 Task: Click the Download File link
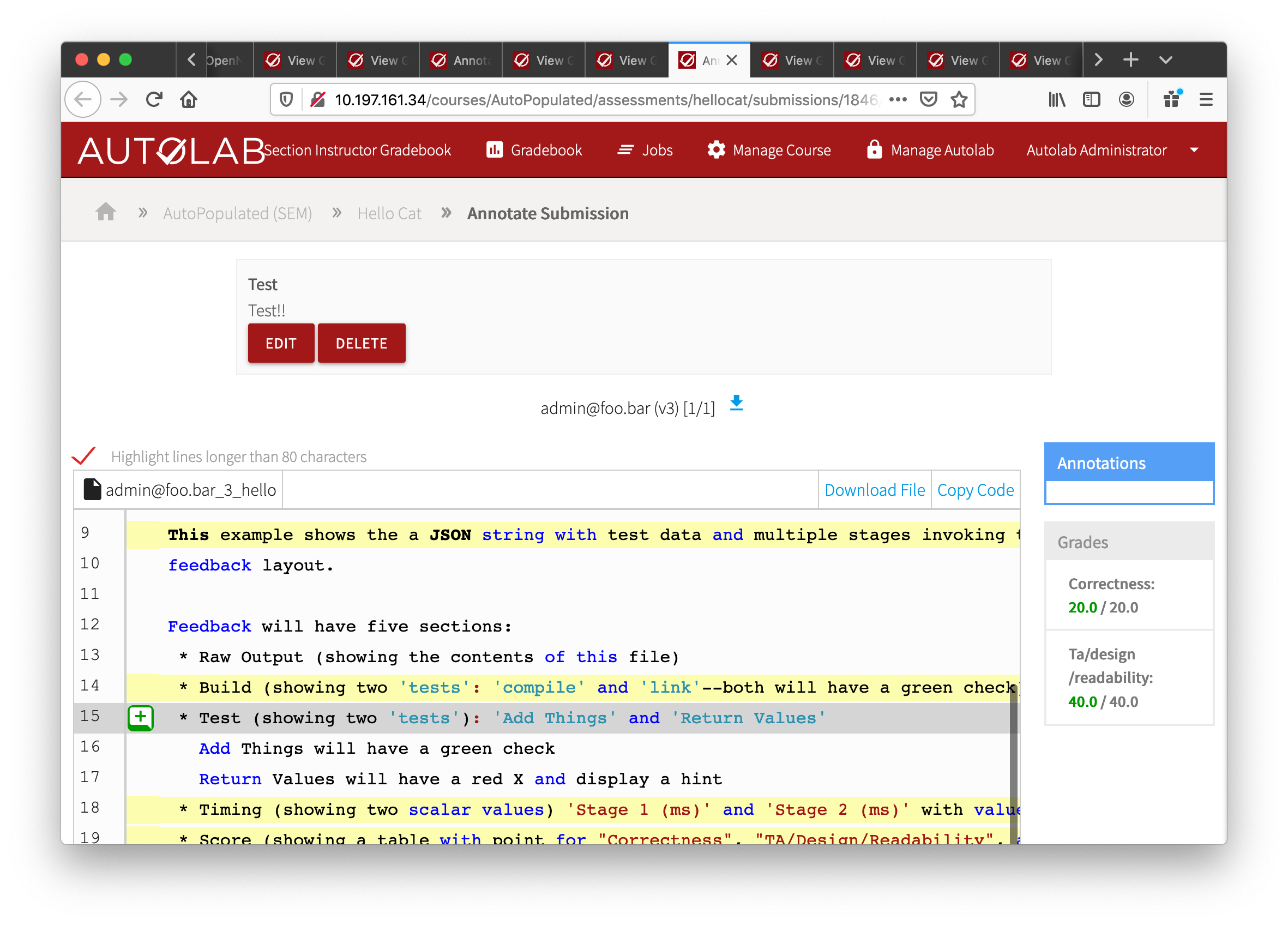point(875,489)
